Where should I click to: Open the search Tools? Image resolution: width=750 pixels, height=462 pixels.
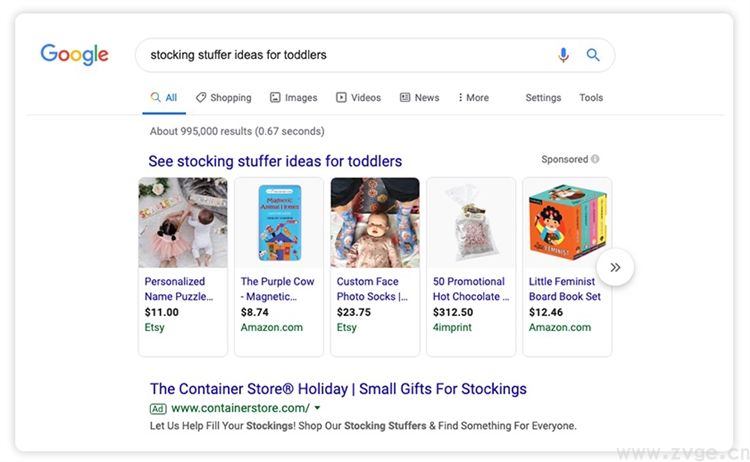click(x=591, y=98)
